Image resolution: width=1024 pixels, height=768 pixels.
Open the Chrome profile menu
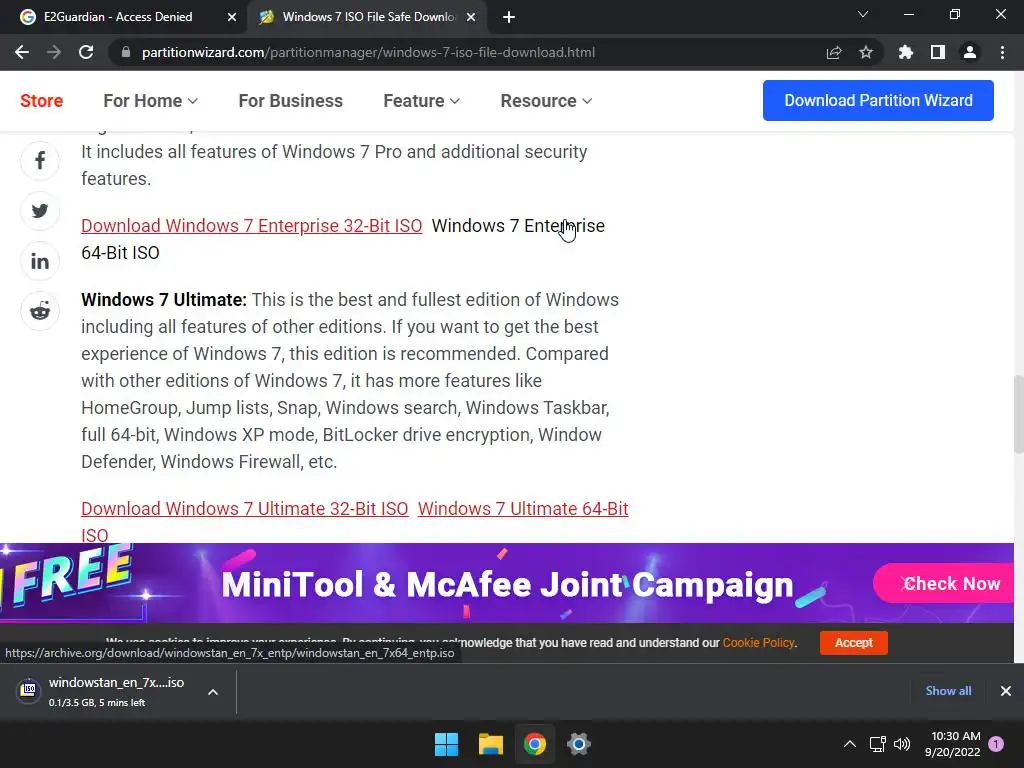click(x=970, y=52)
